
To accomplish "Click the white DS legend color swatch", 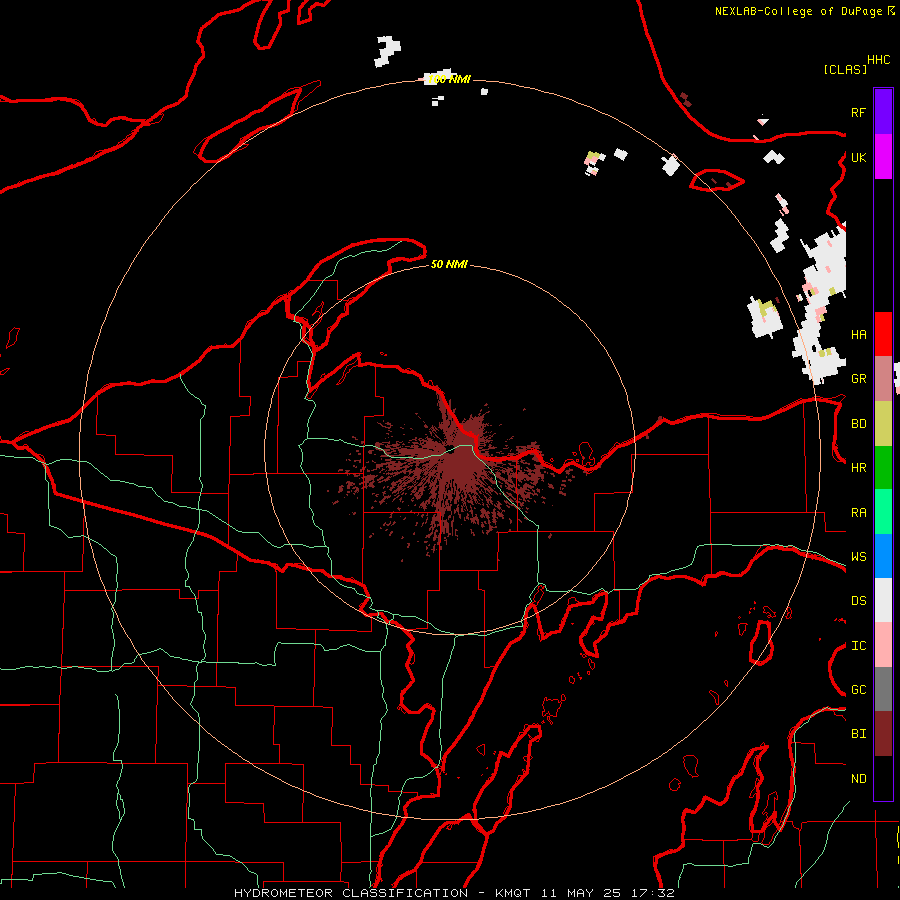I will point(883,600).
